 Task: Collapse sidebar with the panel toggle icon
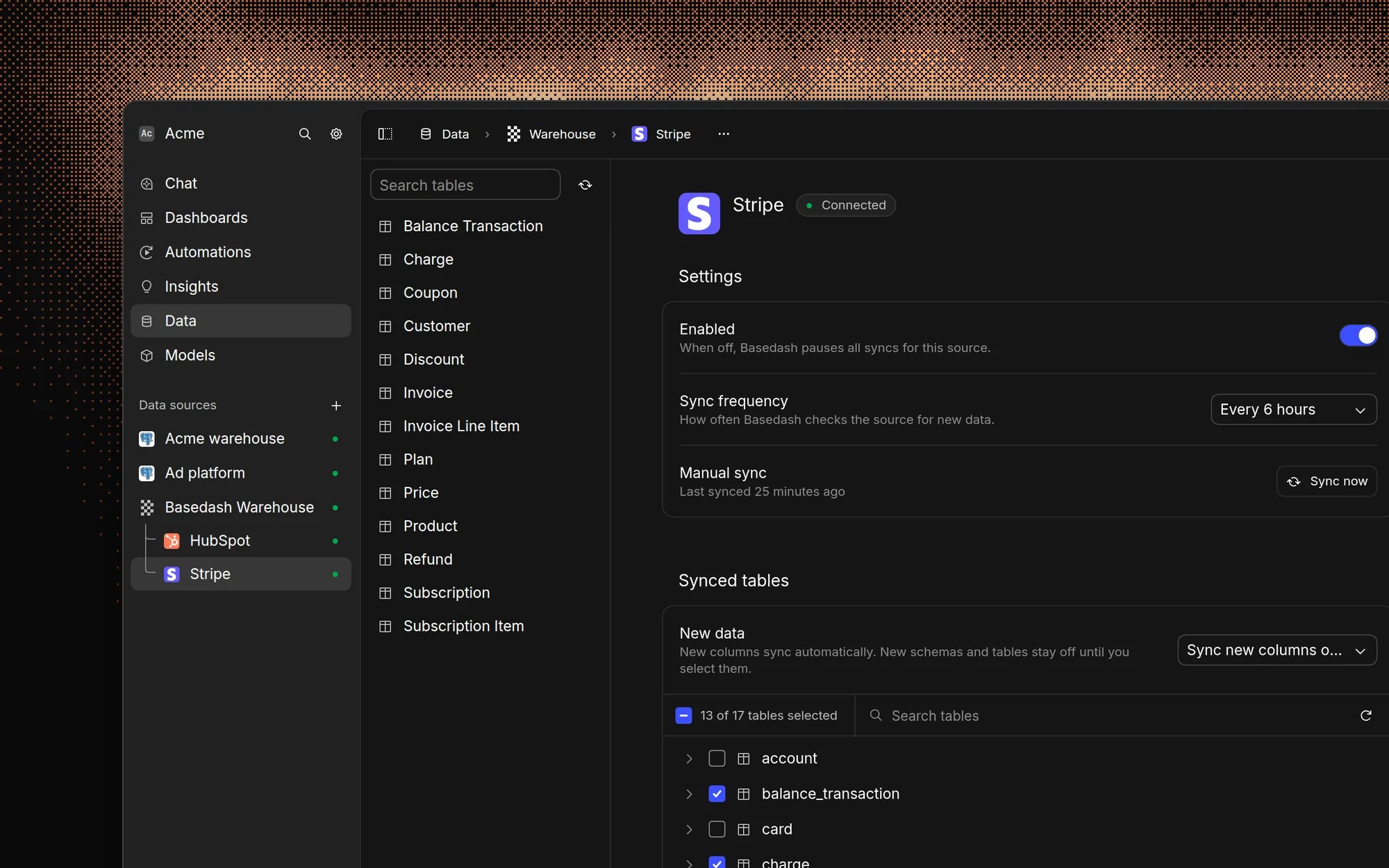pyautogui.click(x=385, y=134)
